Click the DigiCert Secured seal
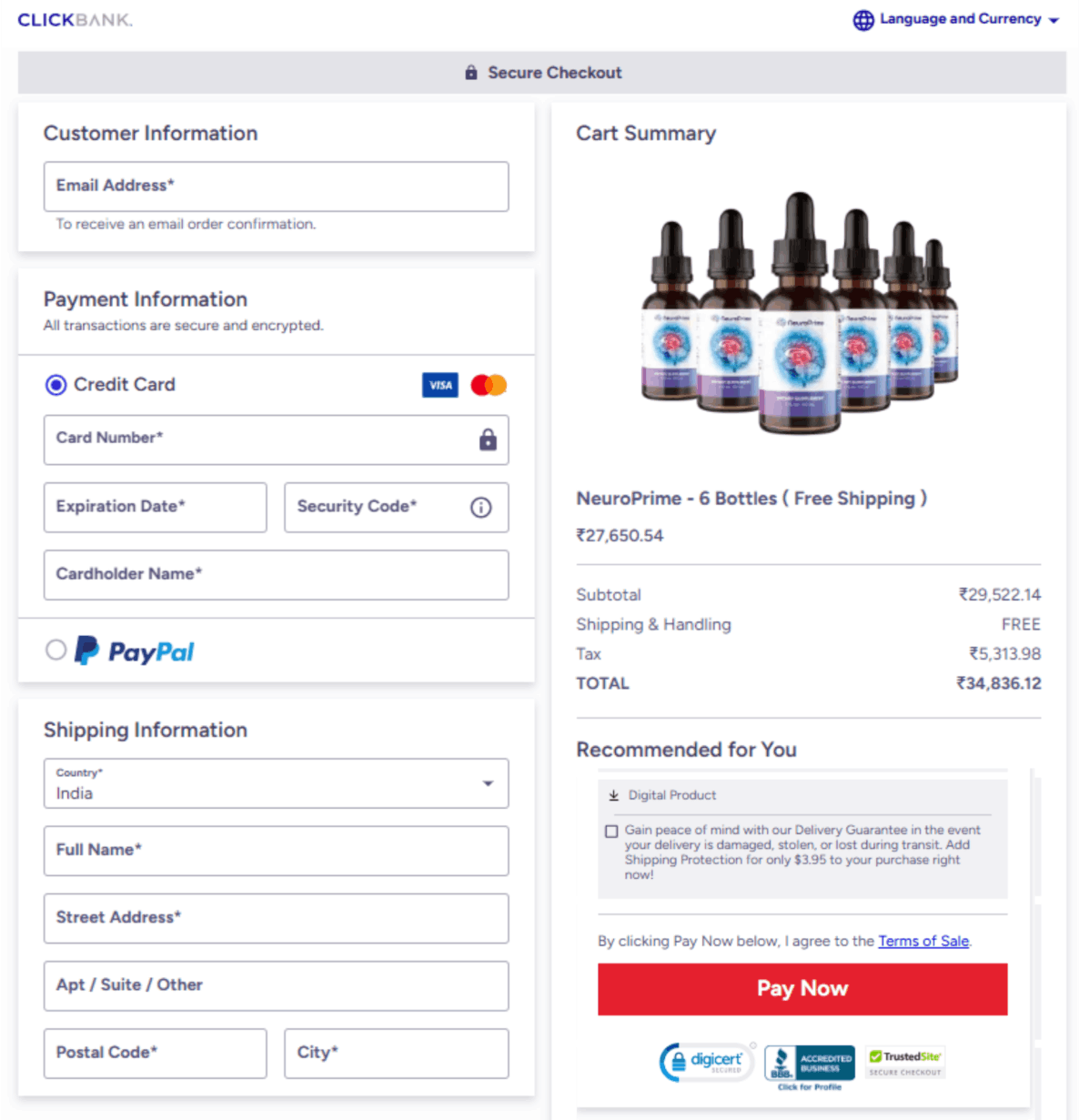This screenshot has height=1120, width=1079. point(705,1061)
